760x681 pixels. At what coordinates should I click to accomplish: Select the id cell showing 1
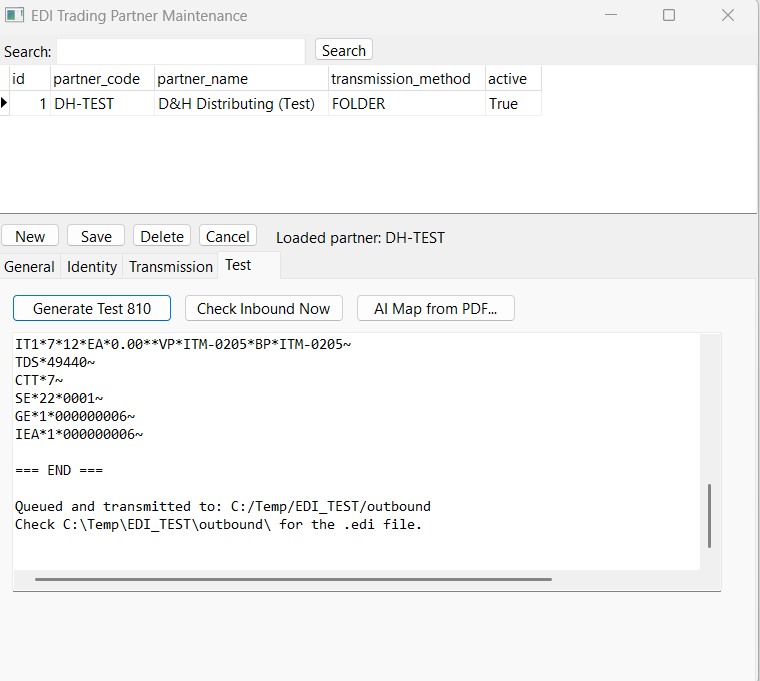click(x=30, y=103)
